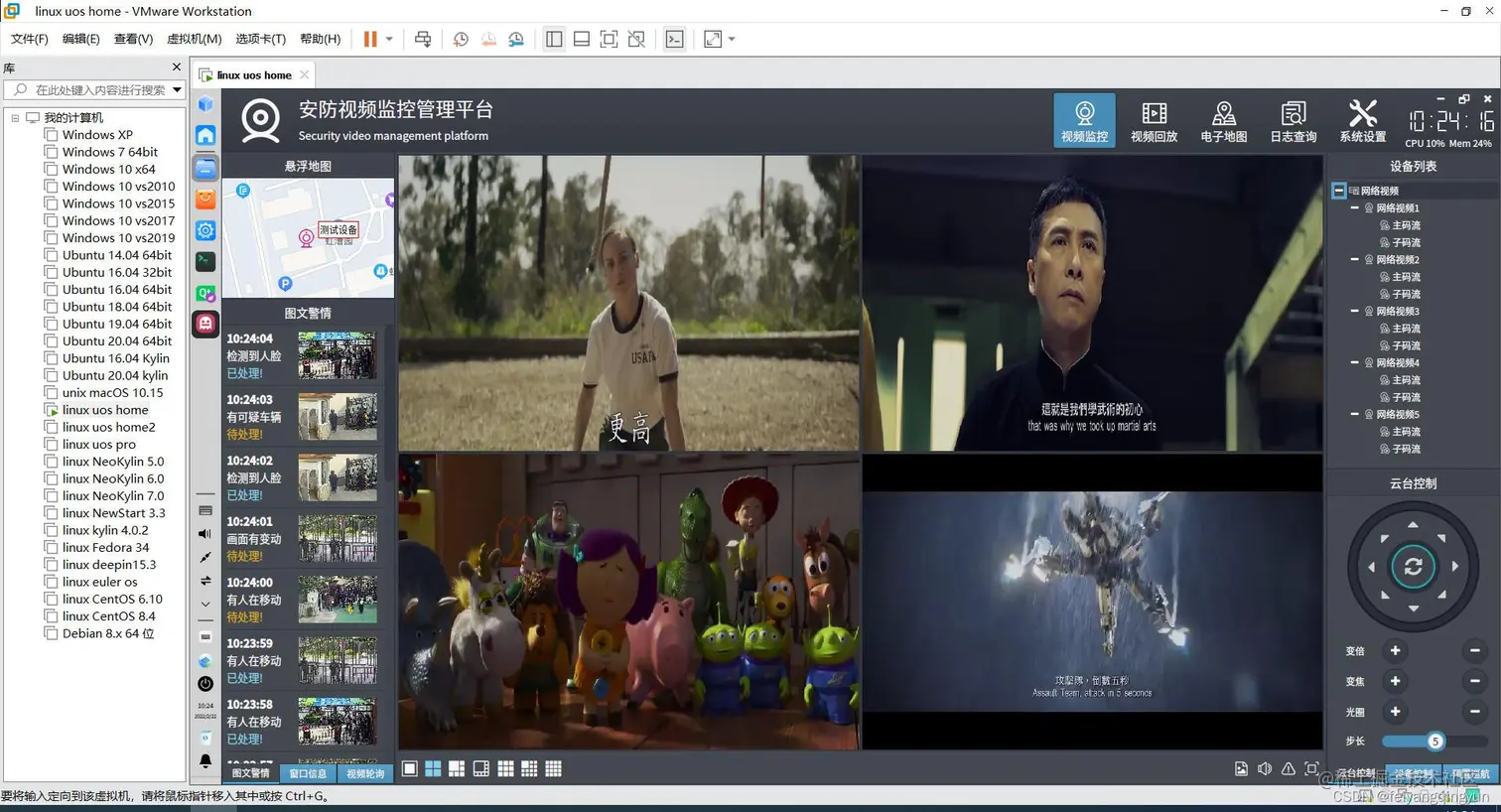Image resolution: width=1501 pixels, height=812 pixels.
Task: Click the 变倍 zoom plus button
Action: tap(1395, 651)
